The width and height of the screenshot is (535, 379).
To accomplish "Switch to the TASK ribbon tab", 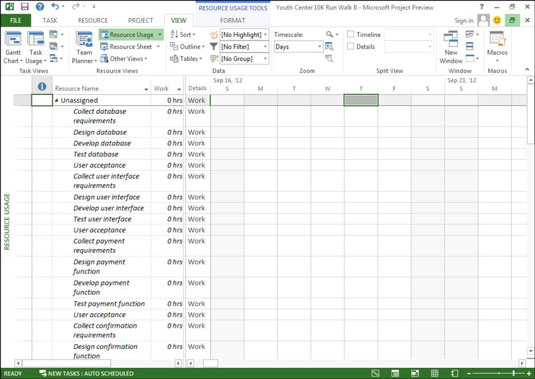I will pyautogui.click(x=50, y=20).
